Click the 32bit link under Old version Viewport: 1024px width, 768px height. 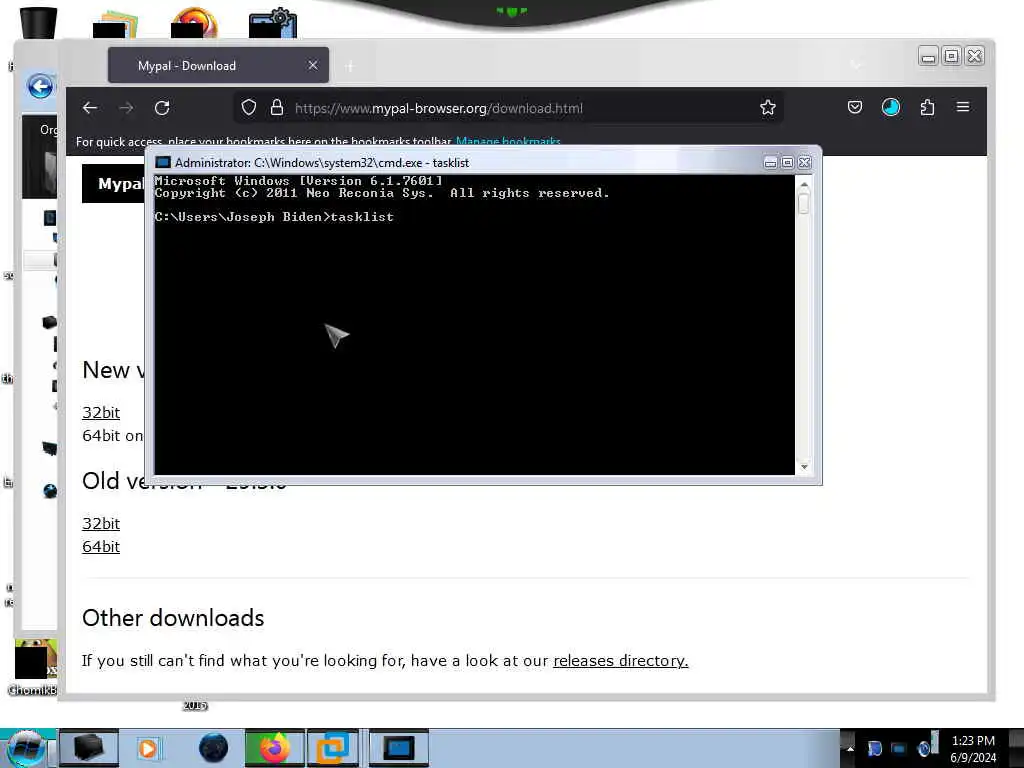pyautogui.click(x=101, y=524)
